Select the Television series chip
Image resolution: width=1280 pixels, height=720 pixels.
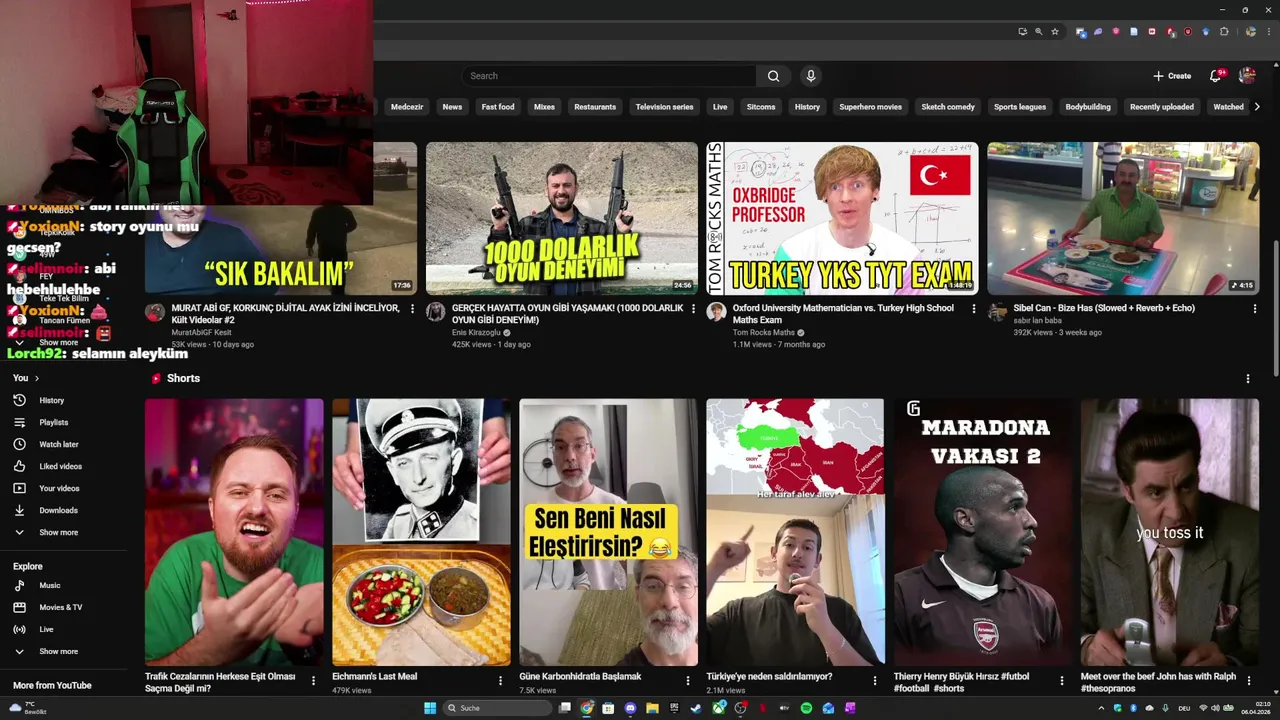[664, 107]
